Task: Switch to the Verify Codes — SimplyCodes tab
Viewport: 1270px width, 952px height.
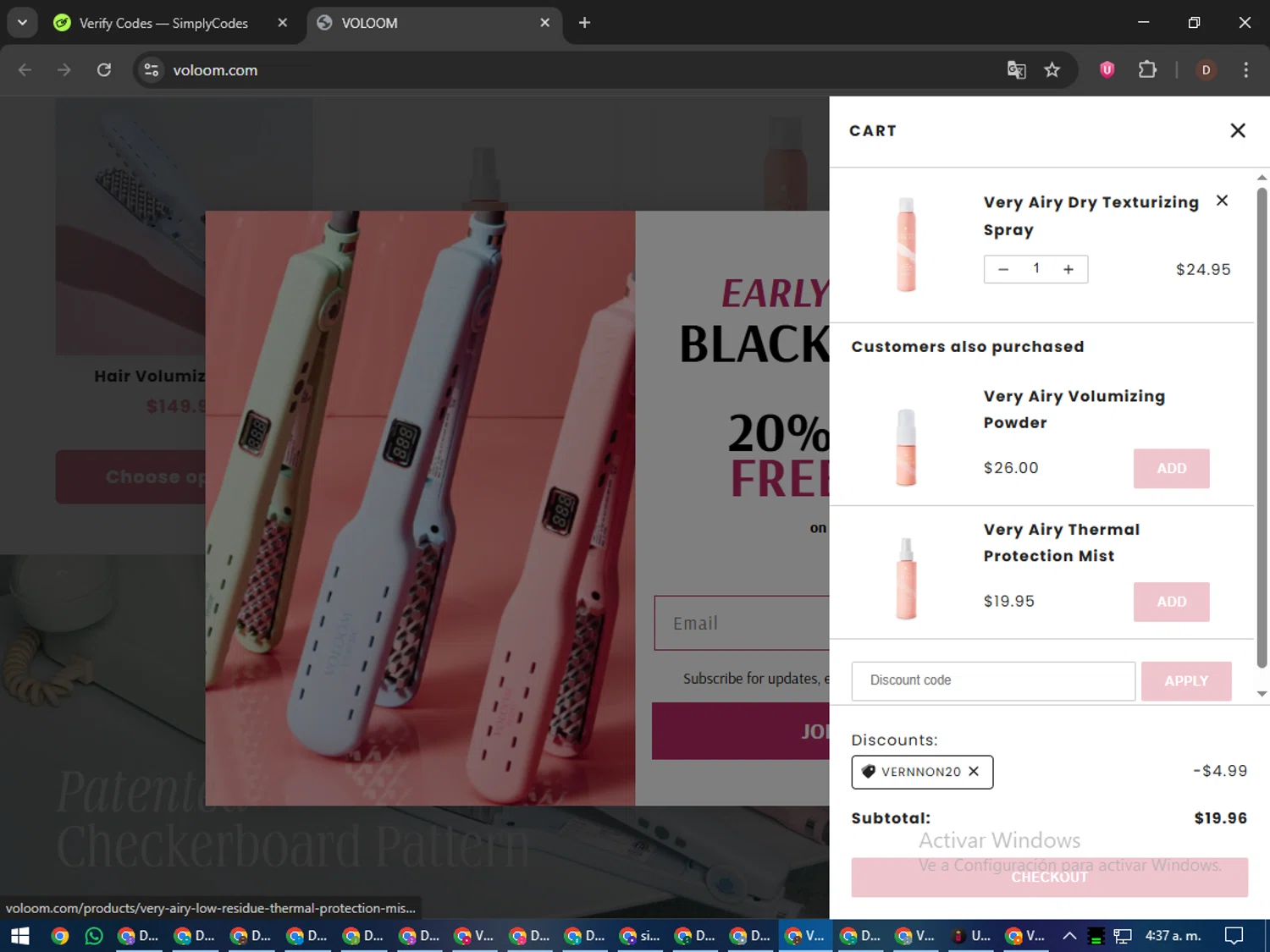Action: tap(163, 23)
